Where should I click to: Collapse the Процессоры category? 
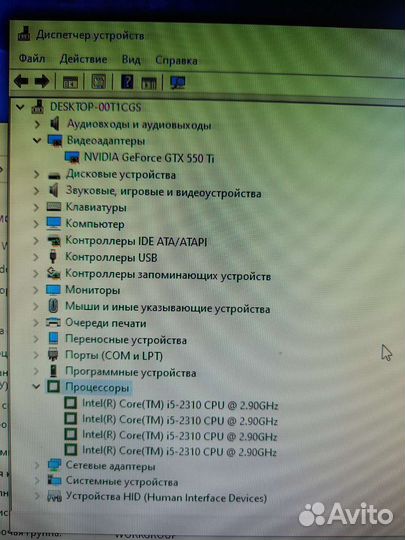[36, 386]
